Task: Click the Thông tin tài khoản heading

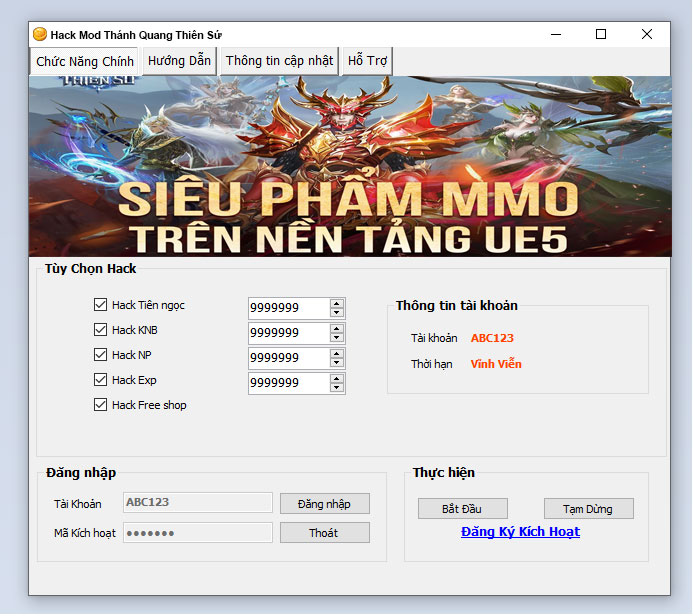Action: [457, 305]
